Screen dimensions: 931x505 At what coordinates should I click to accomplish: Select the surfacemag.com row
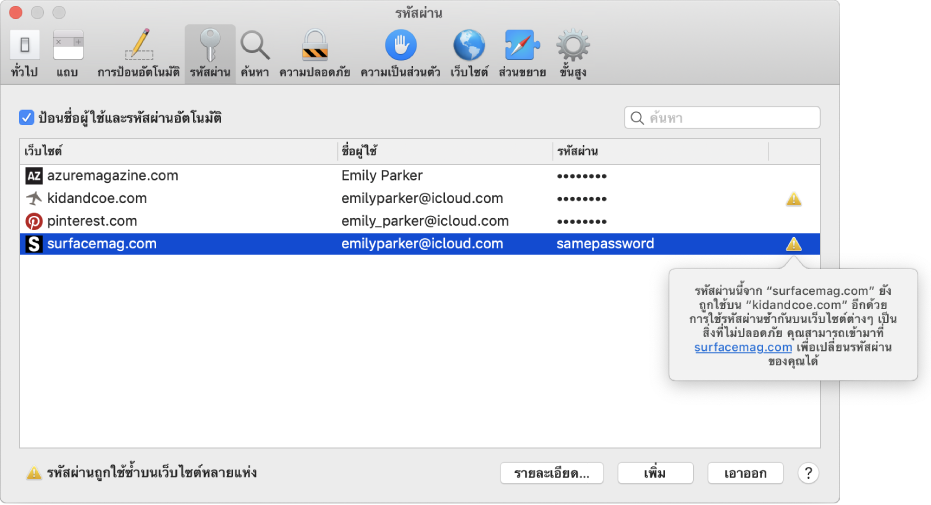(x=420, y=244)
